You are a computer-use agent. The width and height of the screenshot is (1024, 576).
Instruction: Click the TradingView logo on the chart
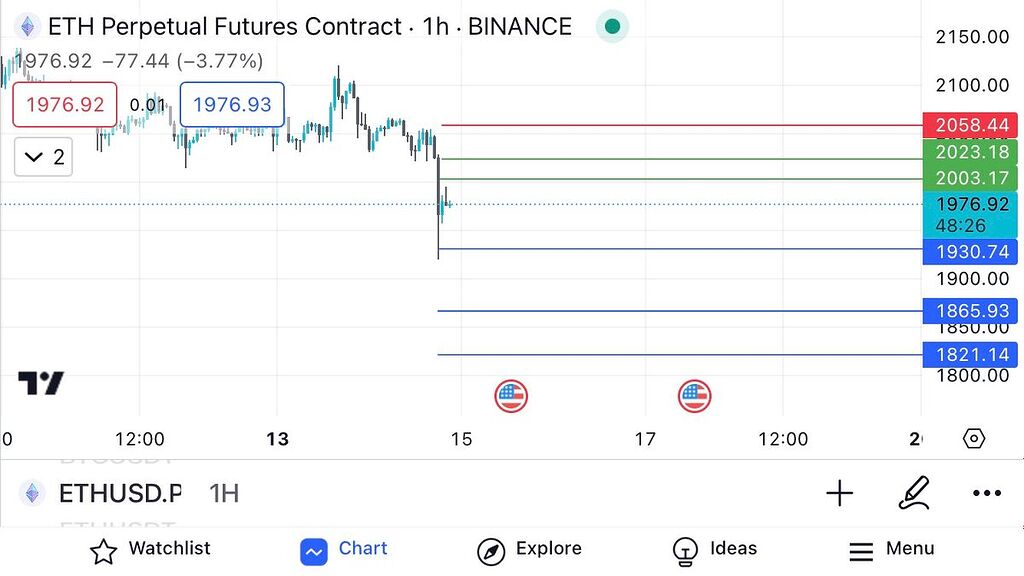[x=41, y=382]
